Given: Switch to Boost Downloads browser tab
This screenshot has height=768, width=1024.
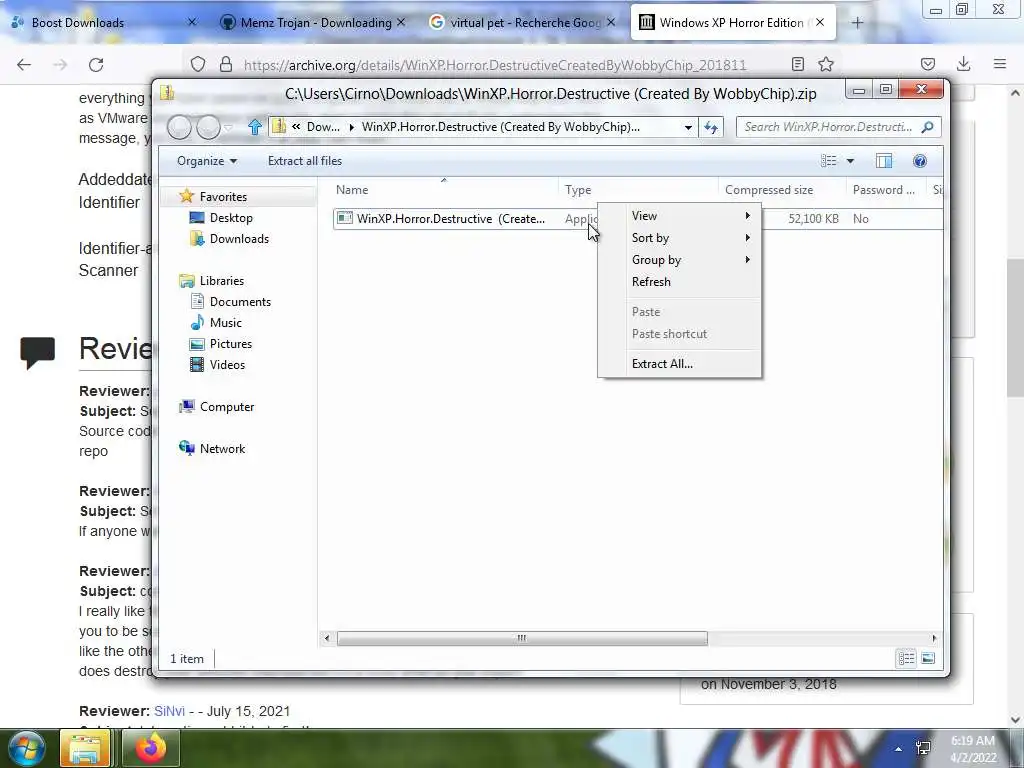Looking at the screenshot, I should (99, 23).
